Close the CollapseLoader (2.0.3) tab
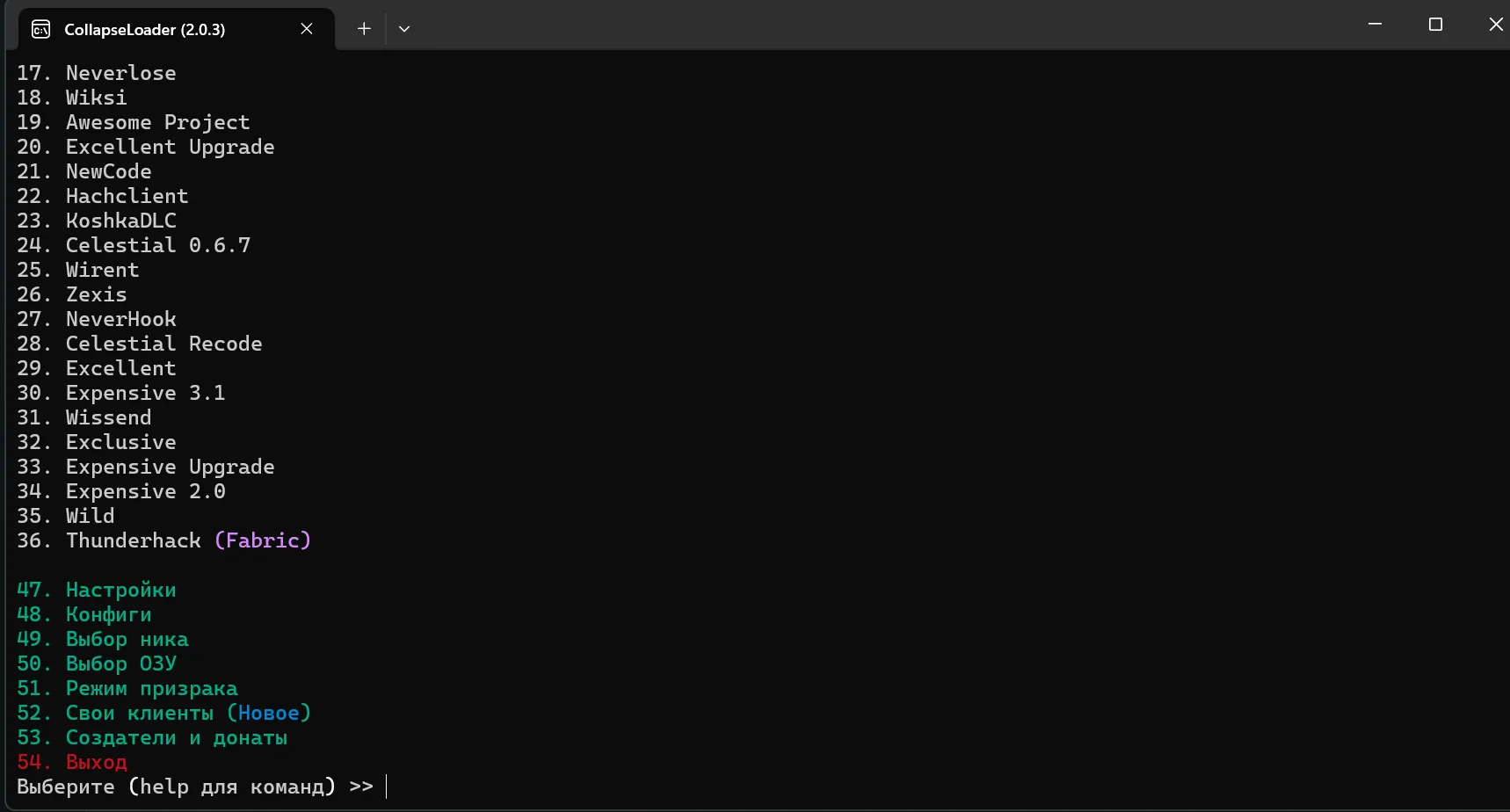Viewport: 1510px width, 812px height. tap(307, 29)
